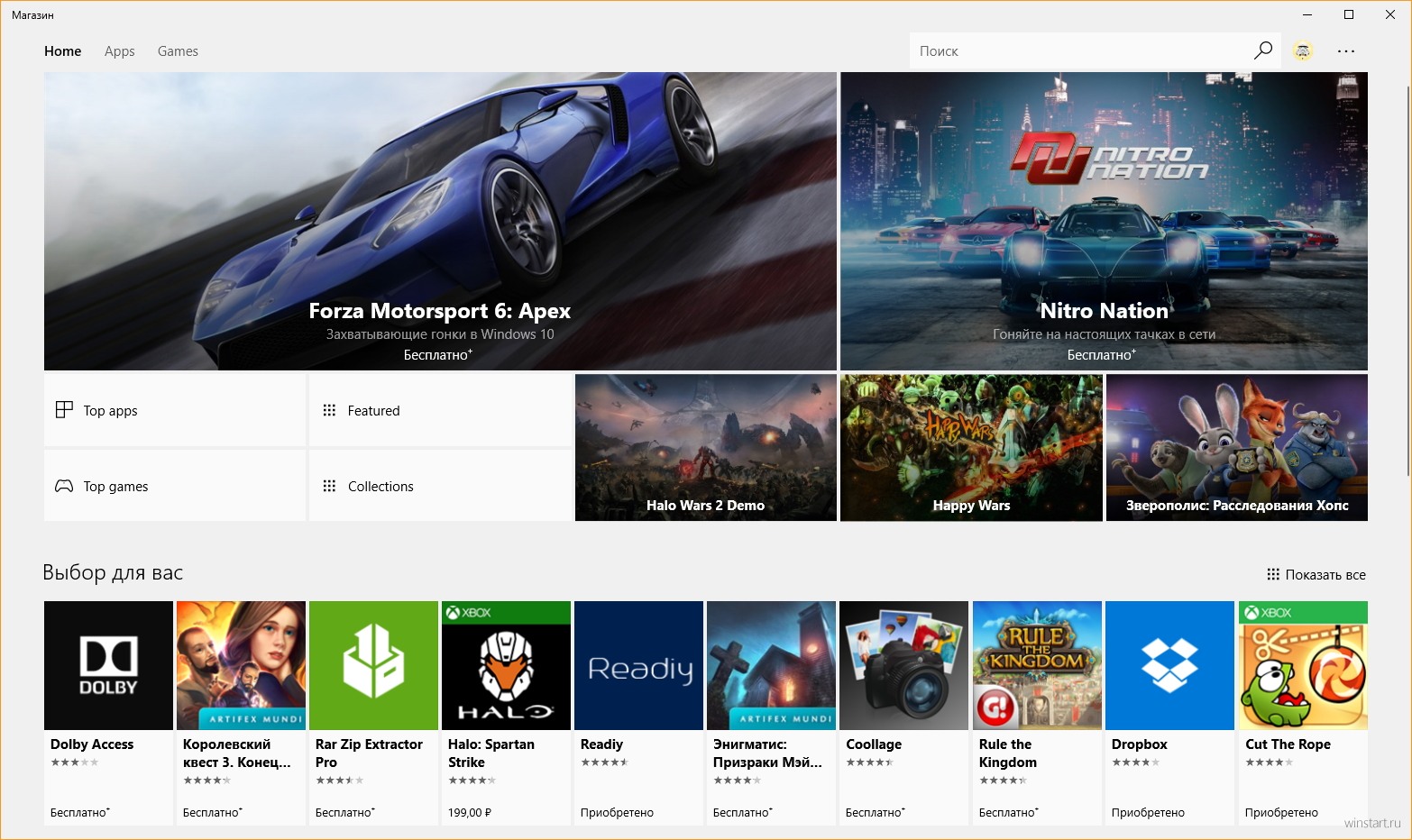1412x840 pixels.
Task: Click Бесплатно under Dolby Access
Action: click(79, 812)
